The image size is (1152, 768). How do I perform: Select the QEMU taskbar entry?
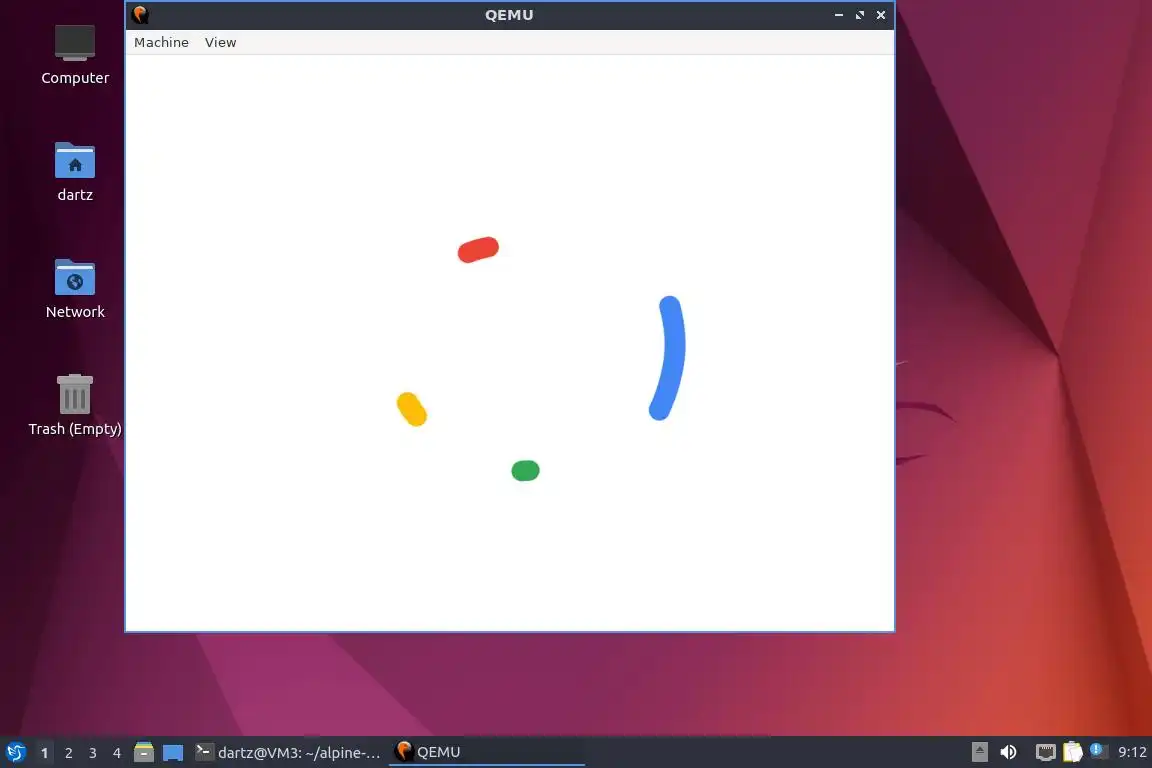coord(486,752)
